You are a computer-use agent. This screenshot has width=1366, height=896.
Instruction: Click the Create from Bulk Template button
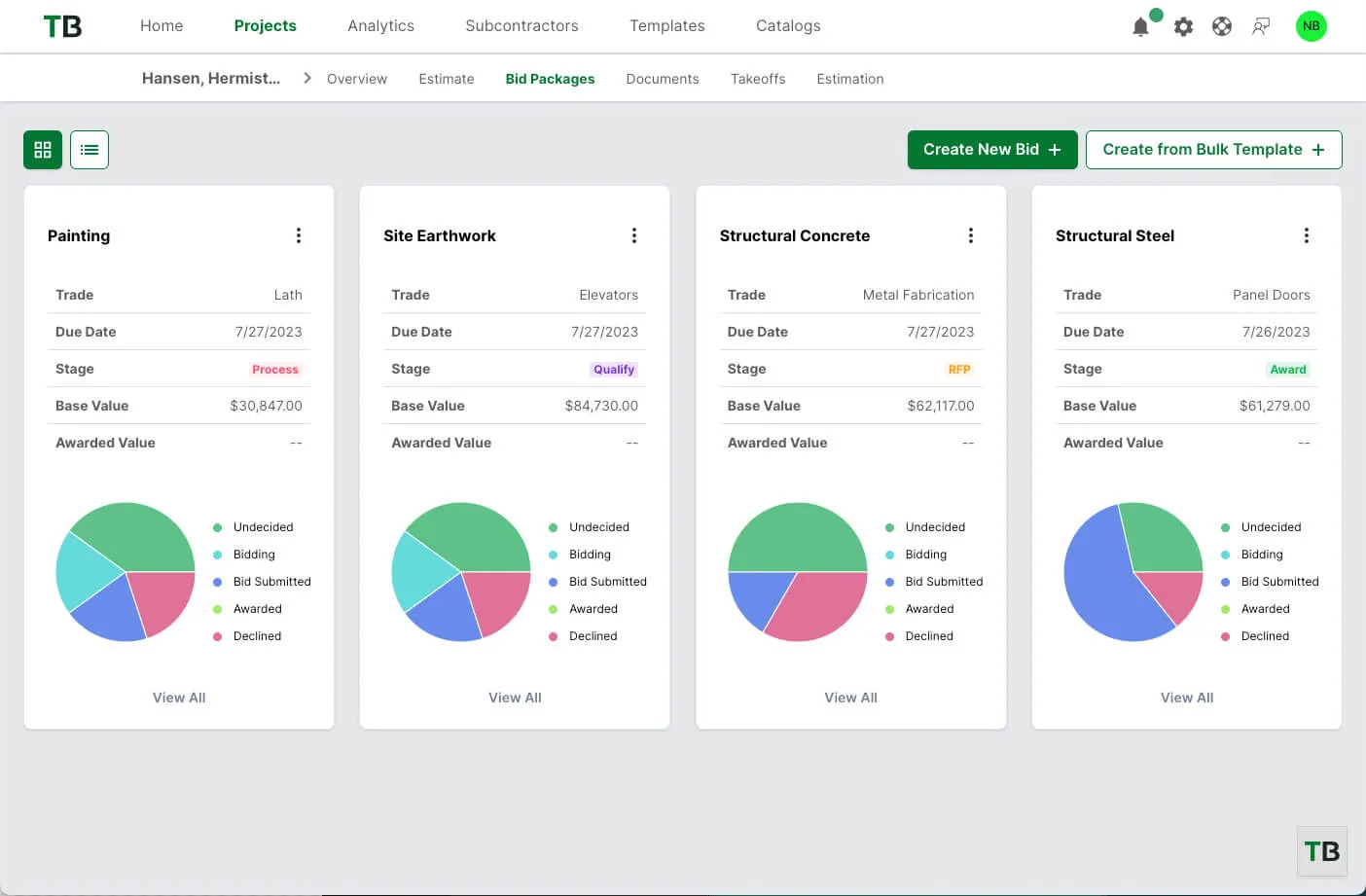[1213, 149]
